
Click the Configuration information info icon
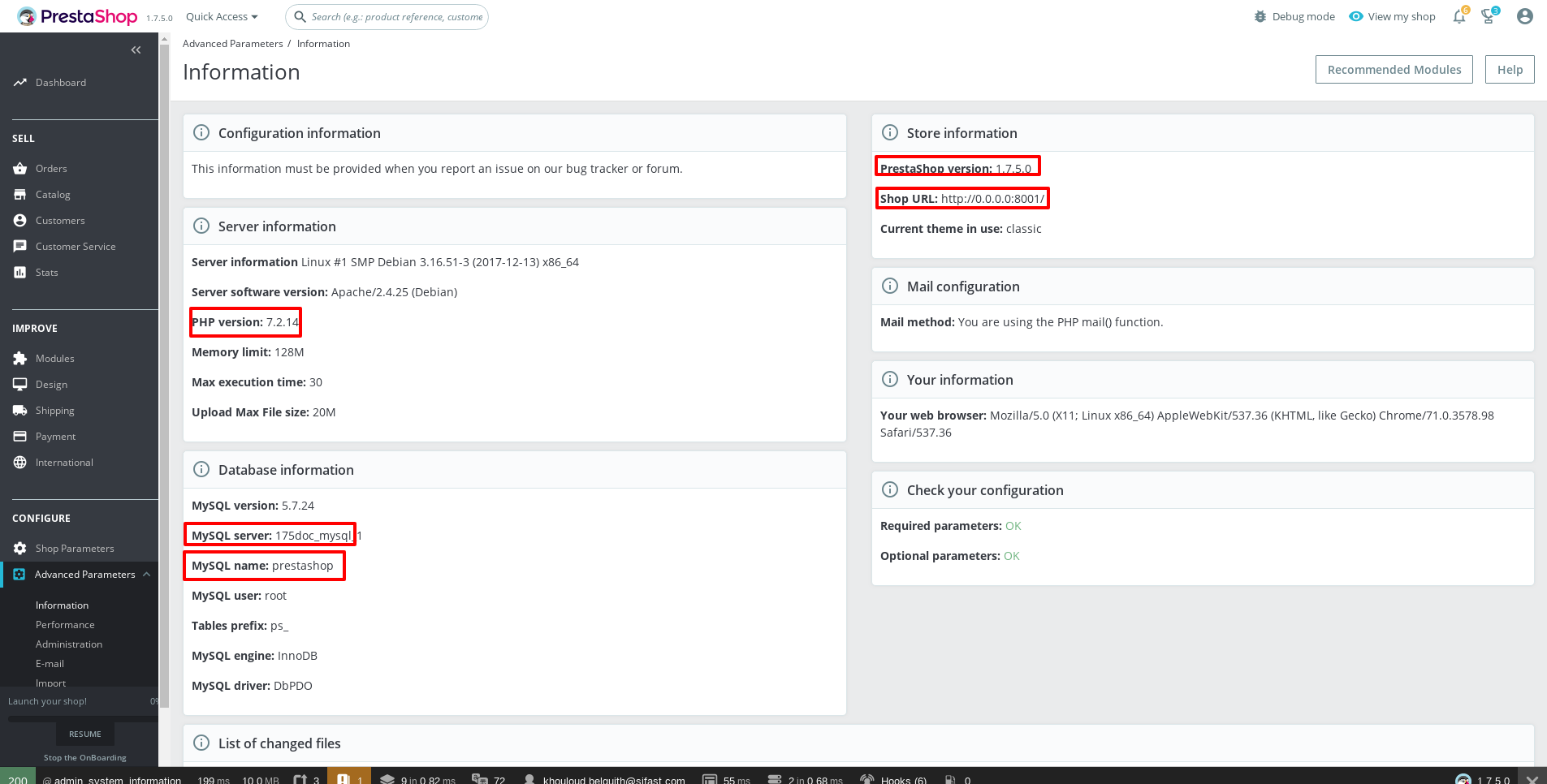(201, 132)
